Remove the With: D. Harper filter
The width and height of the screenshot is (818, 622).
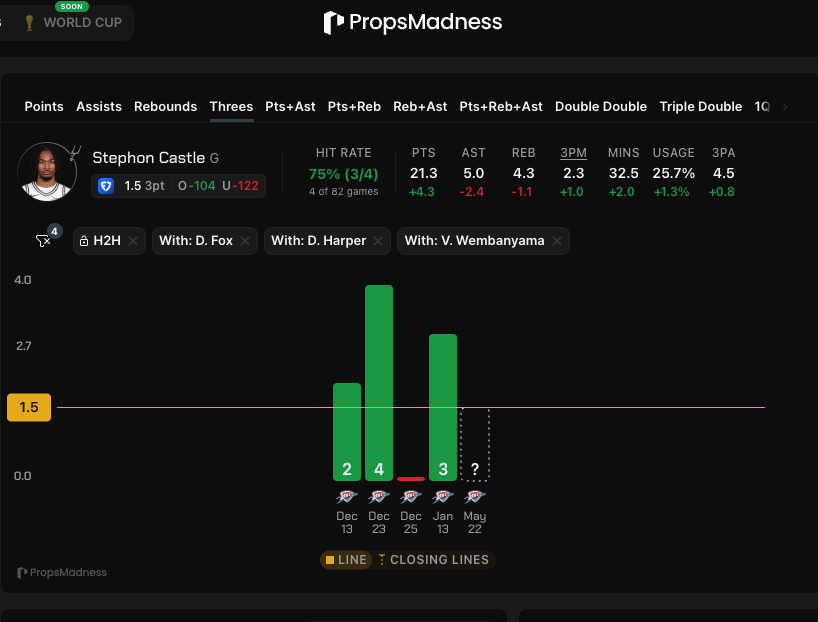(x=378, y=241)
